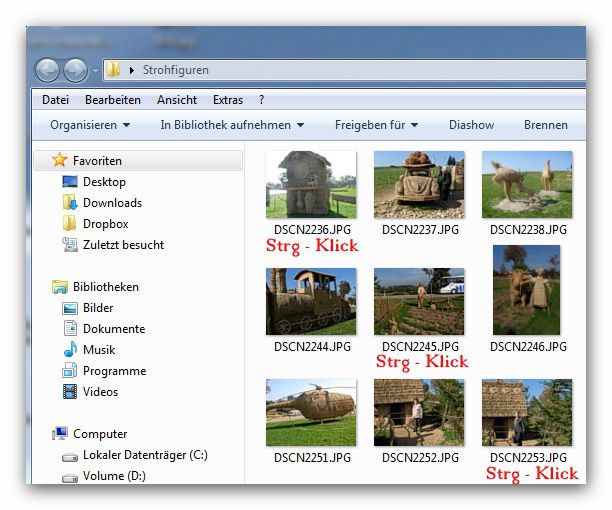This screenshot has height=510, width=612.
Task: Open the Datei menu
Action: (x=55, y=100)
